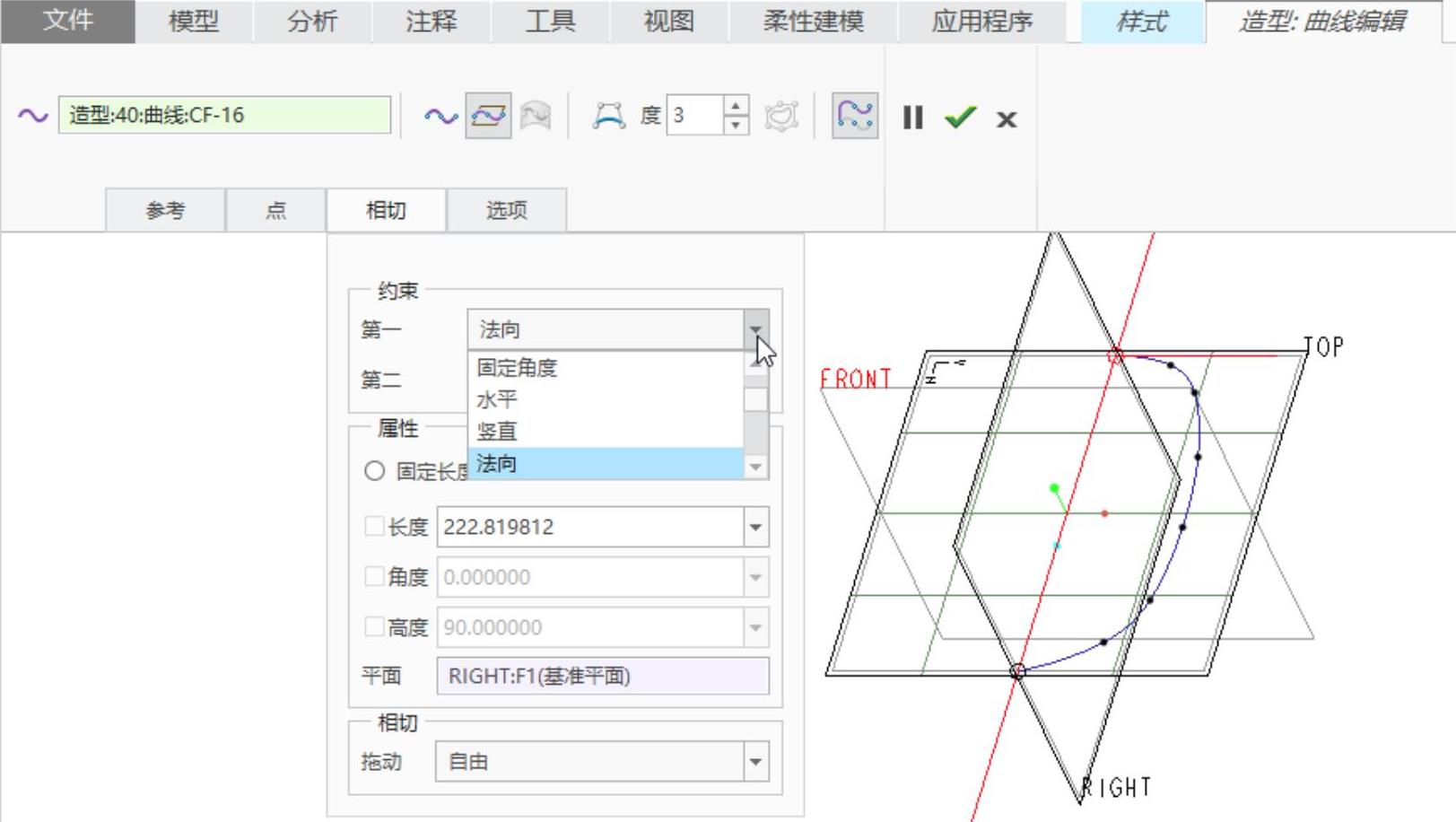
Task: Switch to the 选项 panel tab
Action: pos(506,210)
